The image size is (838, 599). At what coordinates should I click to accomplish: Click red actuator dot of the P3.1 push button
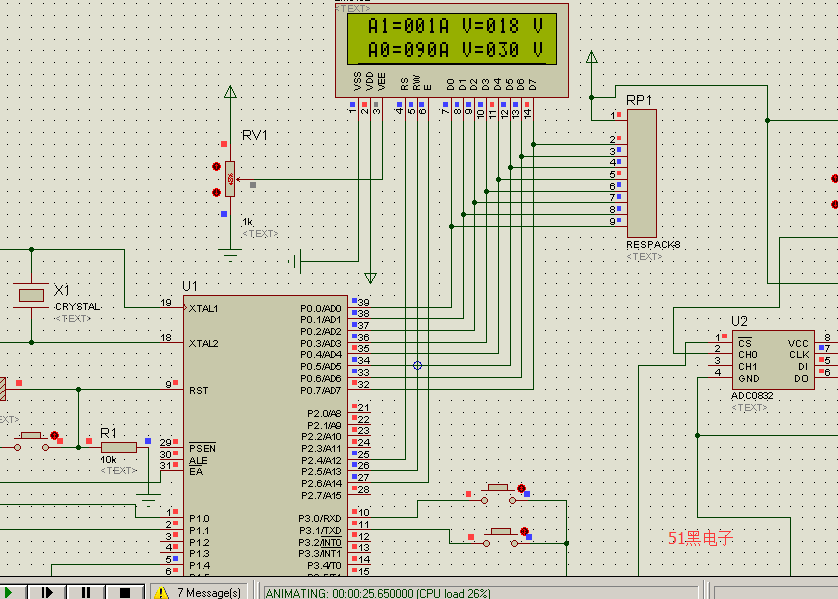524,532
